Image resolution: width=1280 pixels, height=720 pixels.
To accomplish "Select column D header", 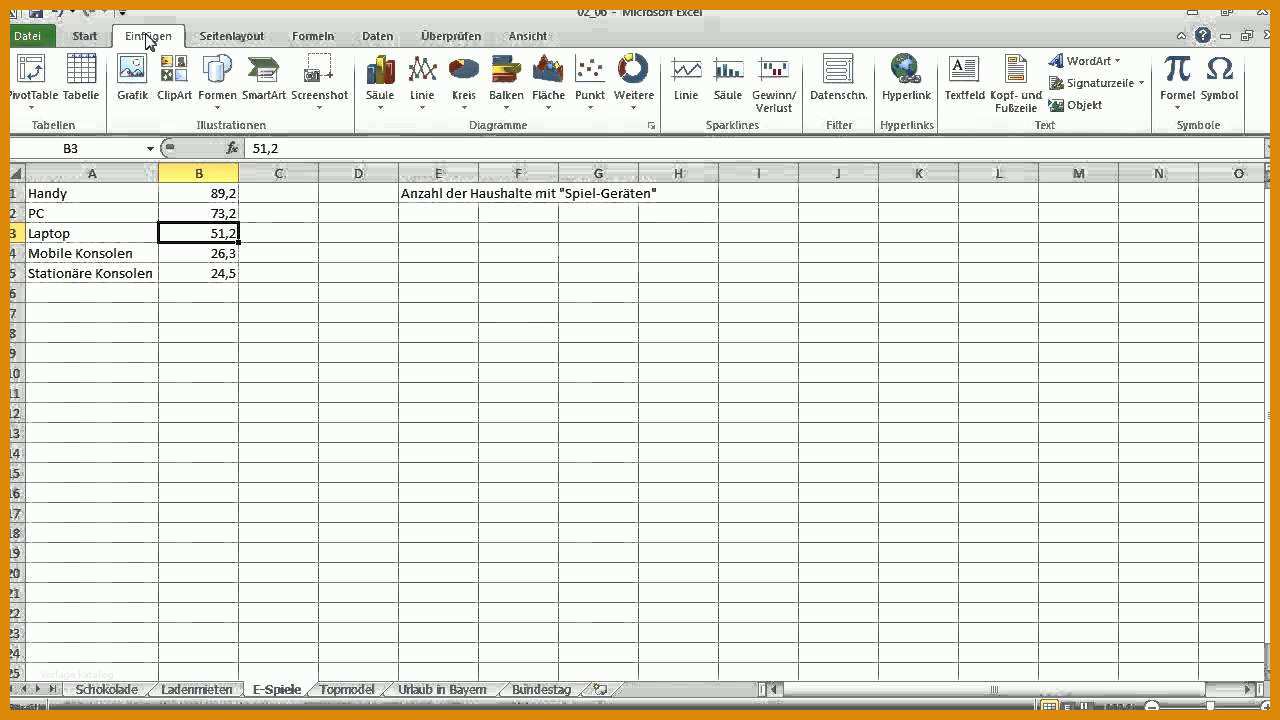I will [358, 174].
